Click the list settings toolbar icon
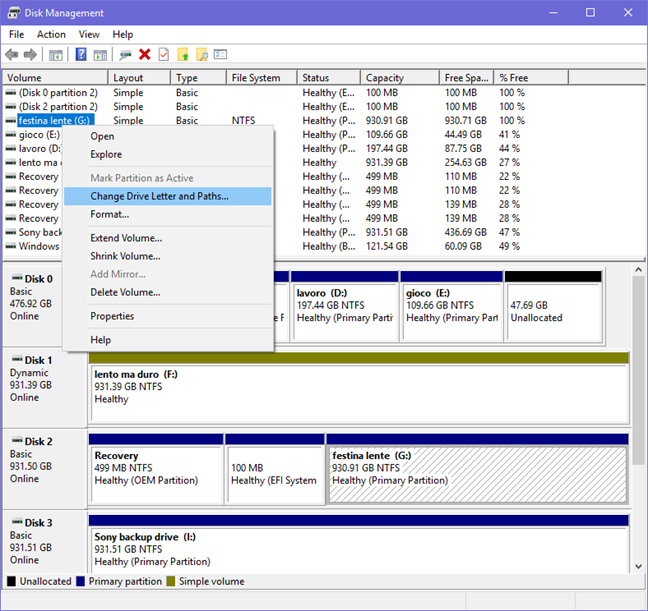 point(220,54)
